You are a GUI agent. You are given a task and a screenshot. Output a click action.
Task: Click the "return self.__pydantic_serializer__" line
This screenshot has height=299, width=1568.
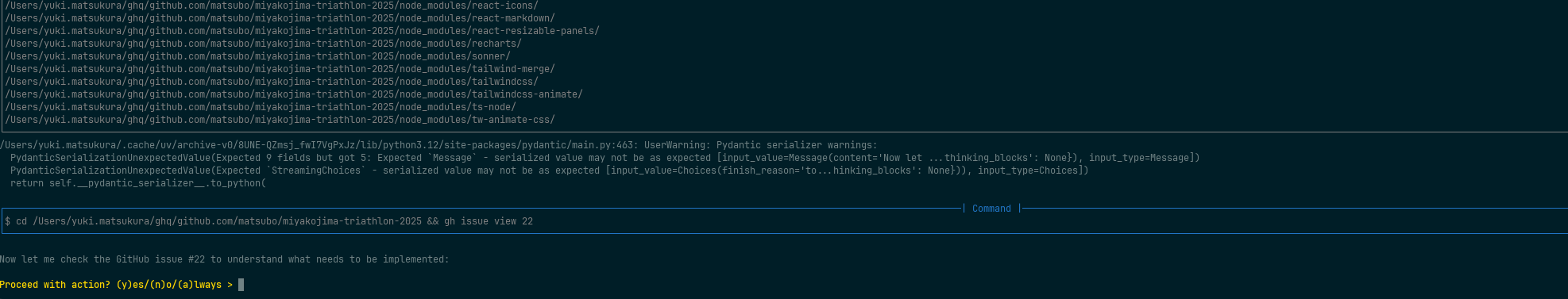(x=138, y=183)
